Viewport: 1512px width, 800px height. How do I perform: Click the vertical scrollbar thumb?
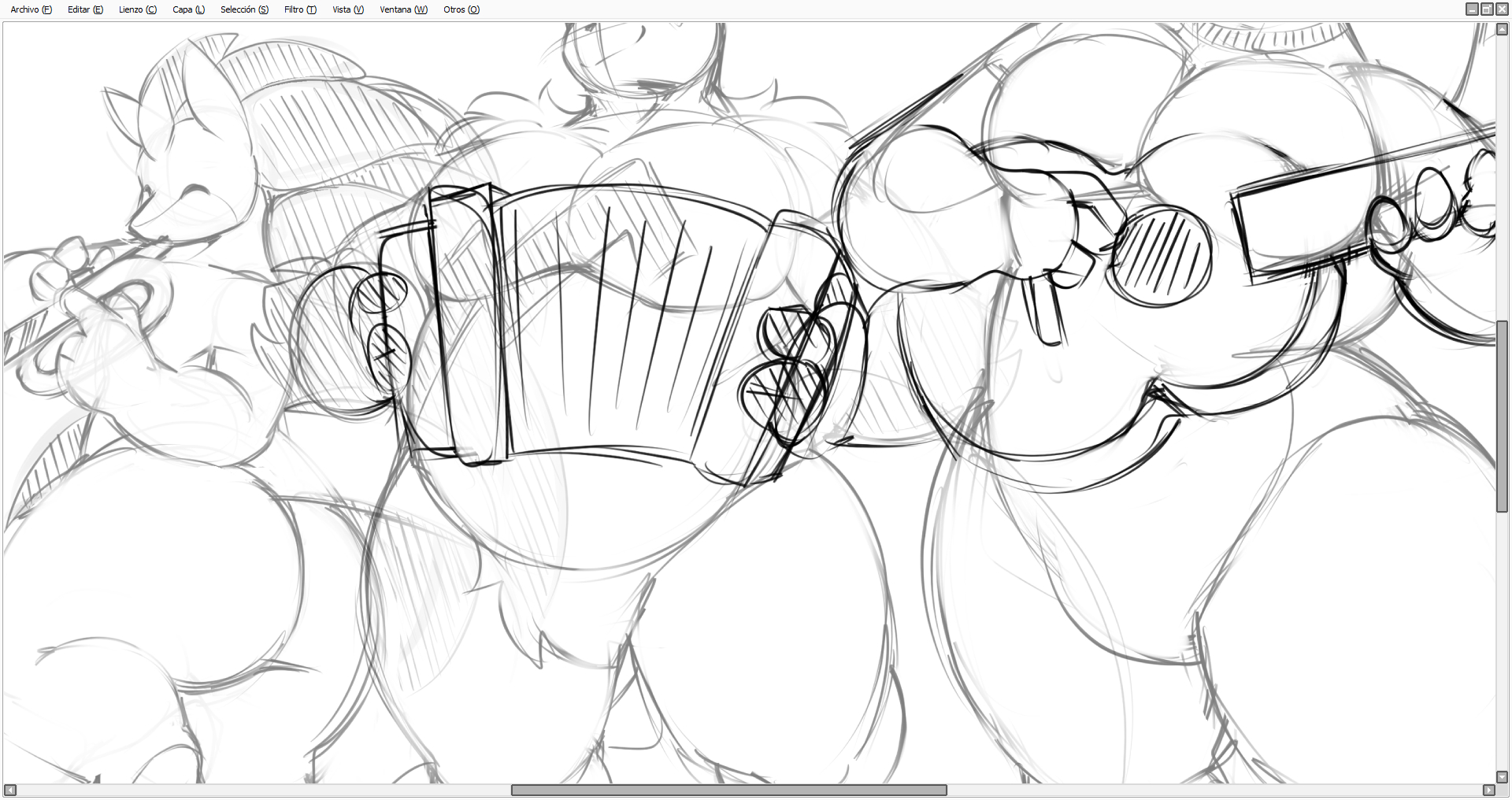(1502, 416)
